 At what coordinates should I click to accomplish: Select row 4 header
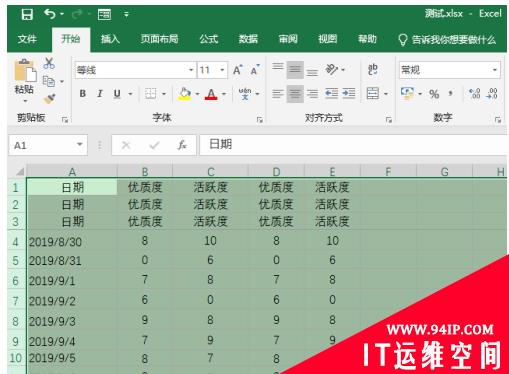tap(16, 241)
